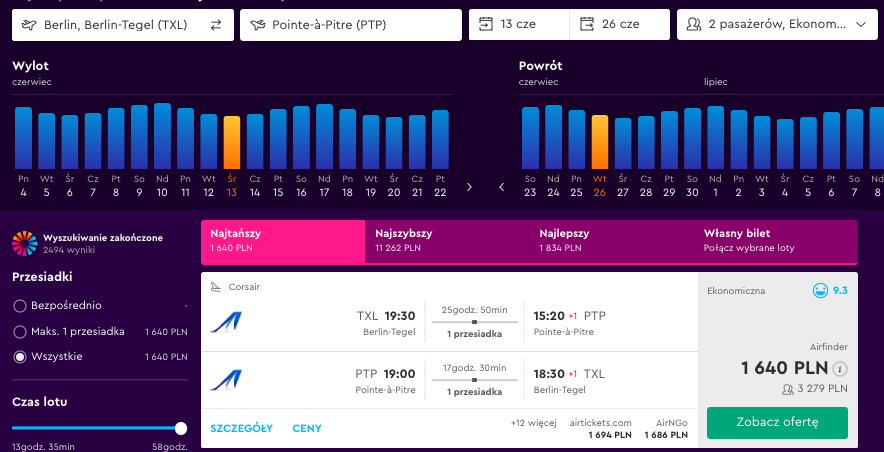Select Wszystkie stopovers option

[20, 357]
